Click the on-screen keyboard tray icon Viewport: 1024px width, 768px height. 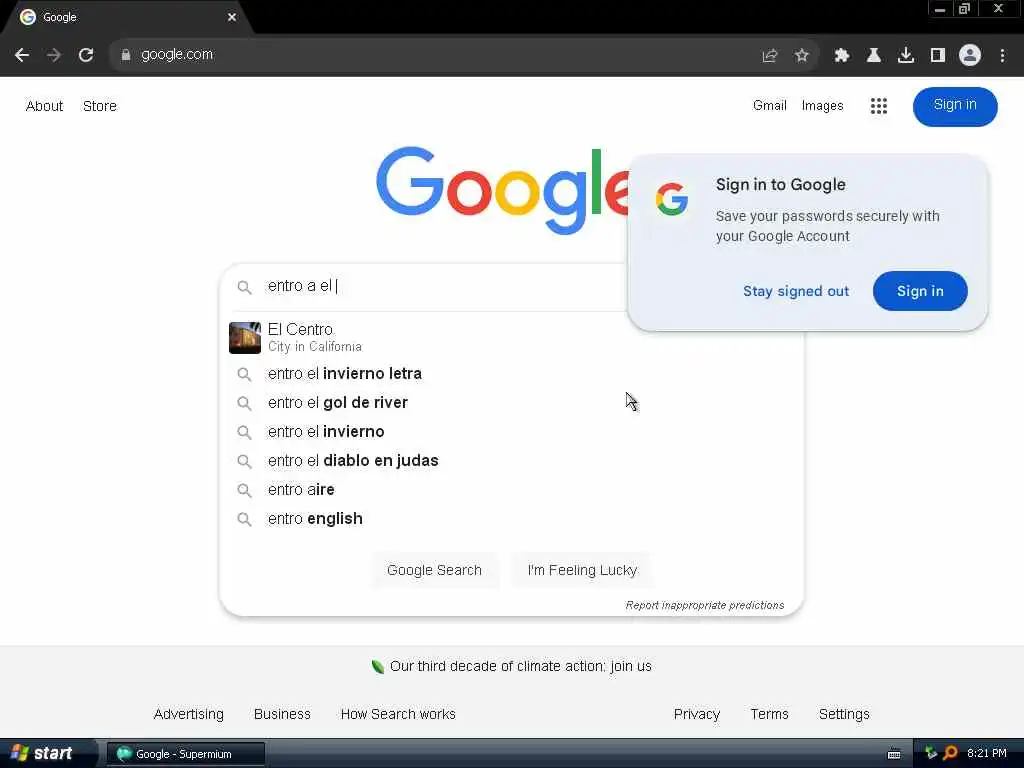pos(895,754)
